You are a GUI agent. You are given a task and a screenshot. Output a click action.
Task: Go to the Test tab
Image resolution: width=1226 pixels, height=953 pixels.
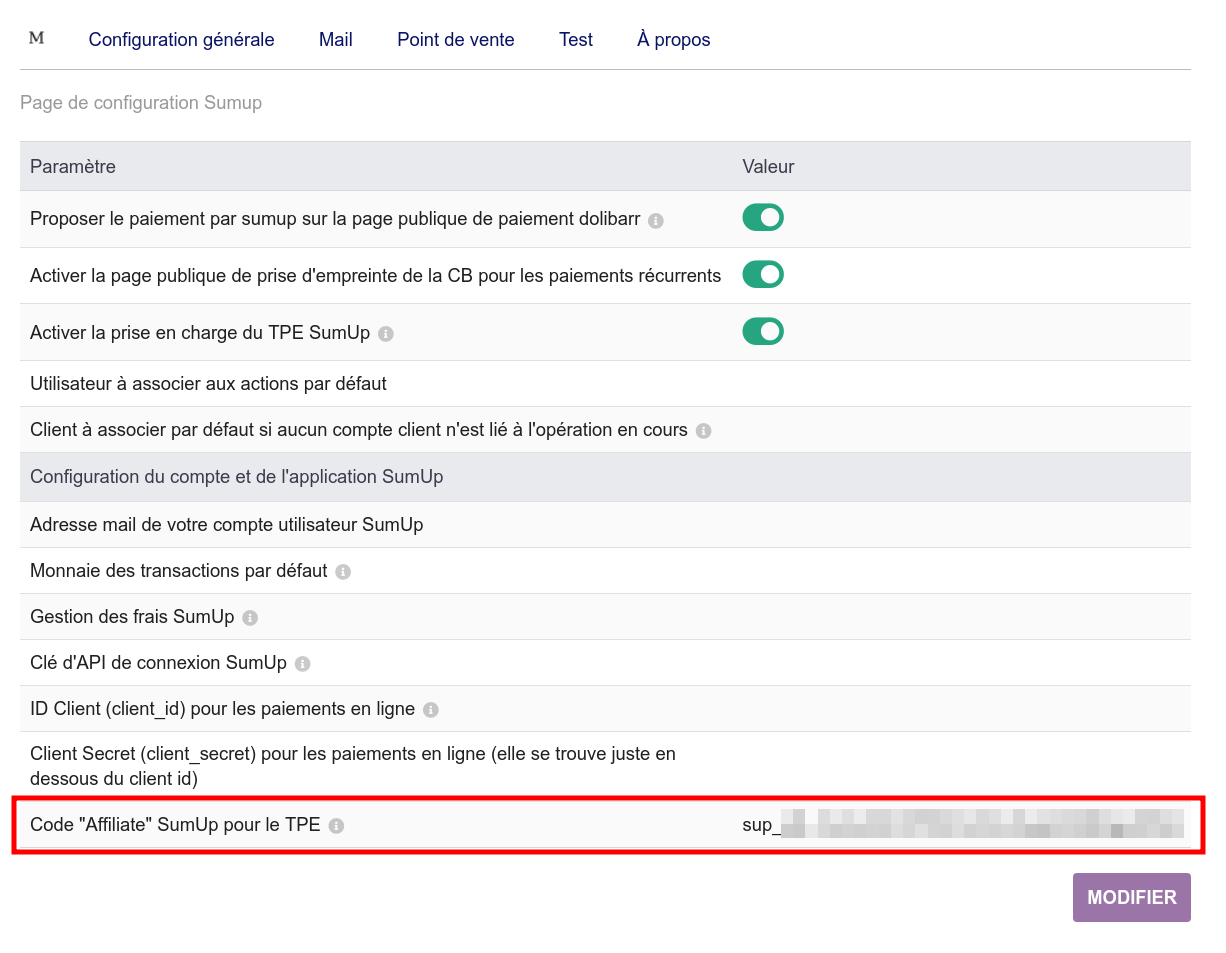coord(576,40)
